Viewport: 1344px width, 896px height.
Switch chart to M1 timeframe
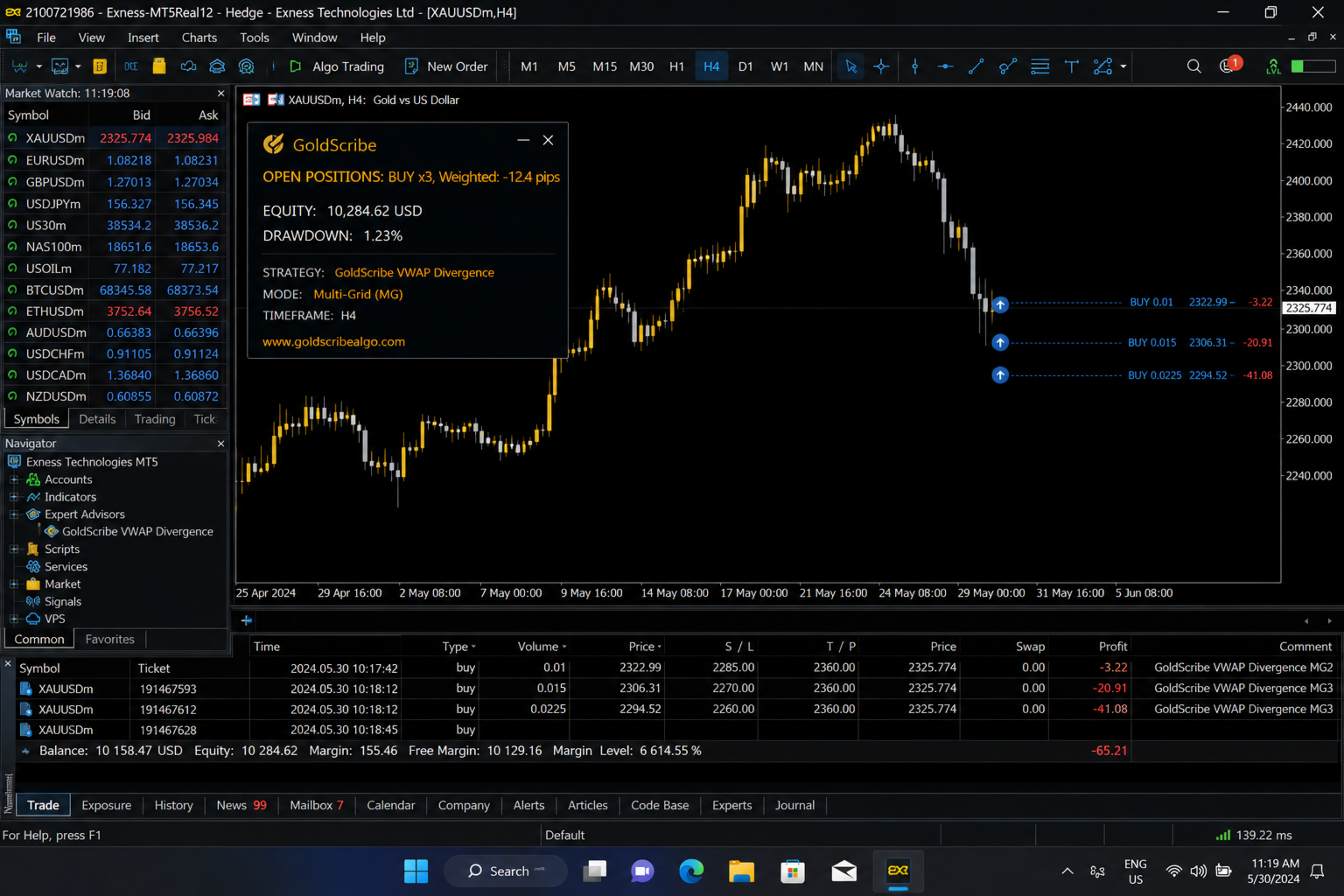pos(529,66)
